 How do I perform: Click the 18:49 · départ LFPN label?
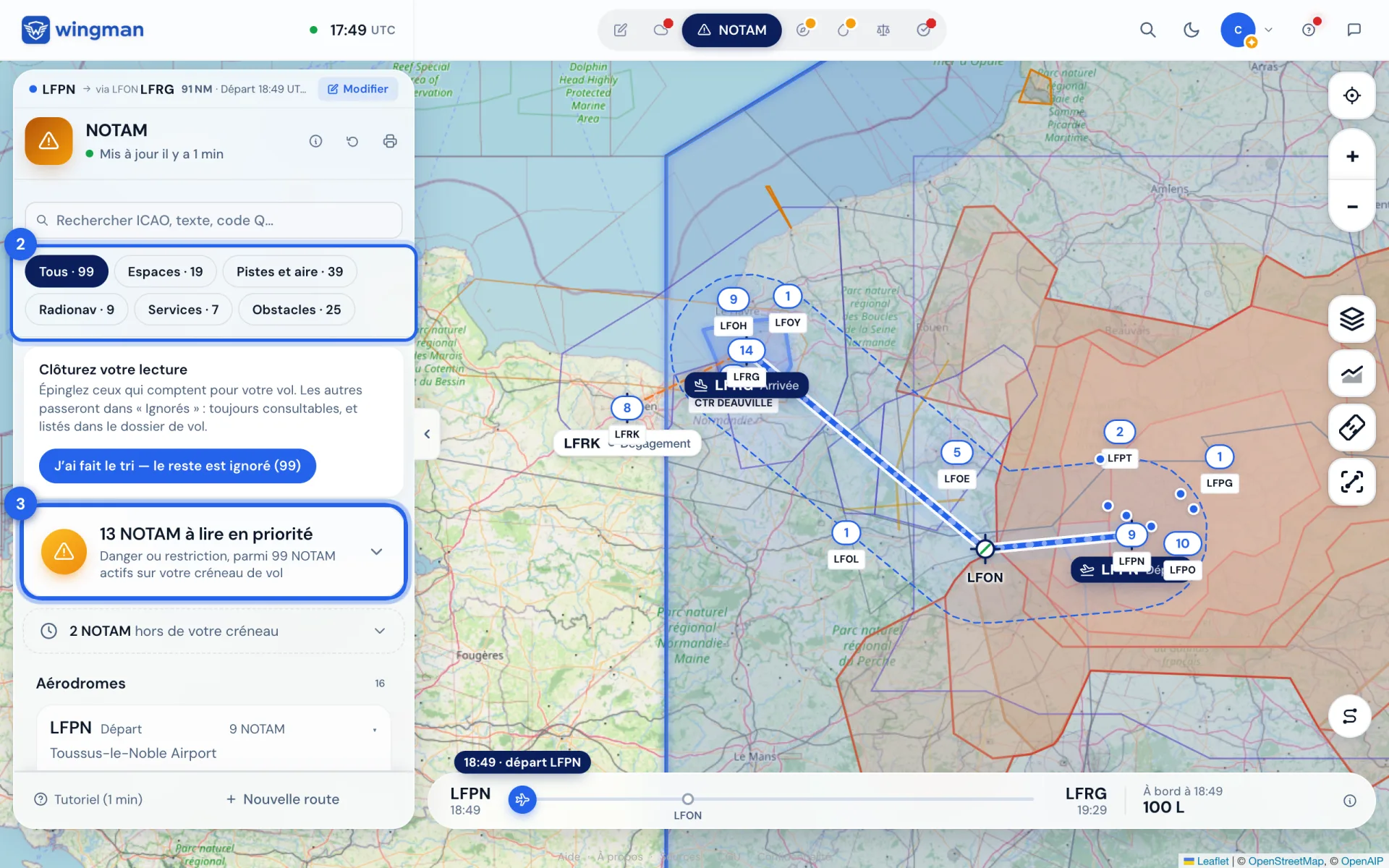coord(522,762)
